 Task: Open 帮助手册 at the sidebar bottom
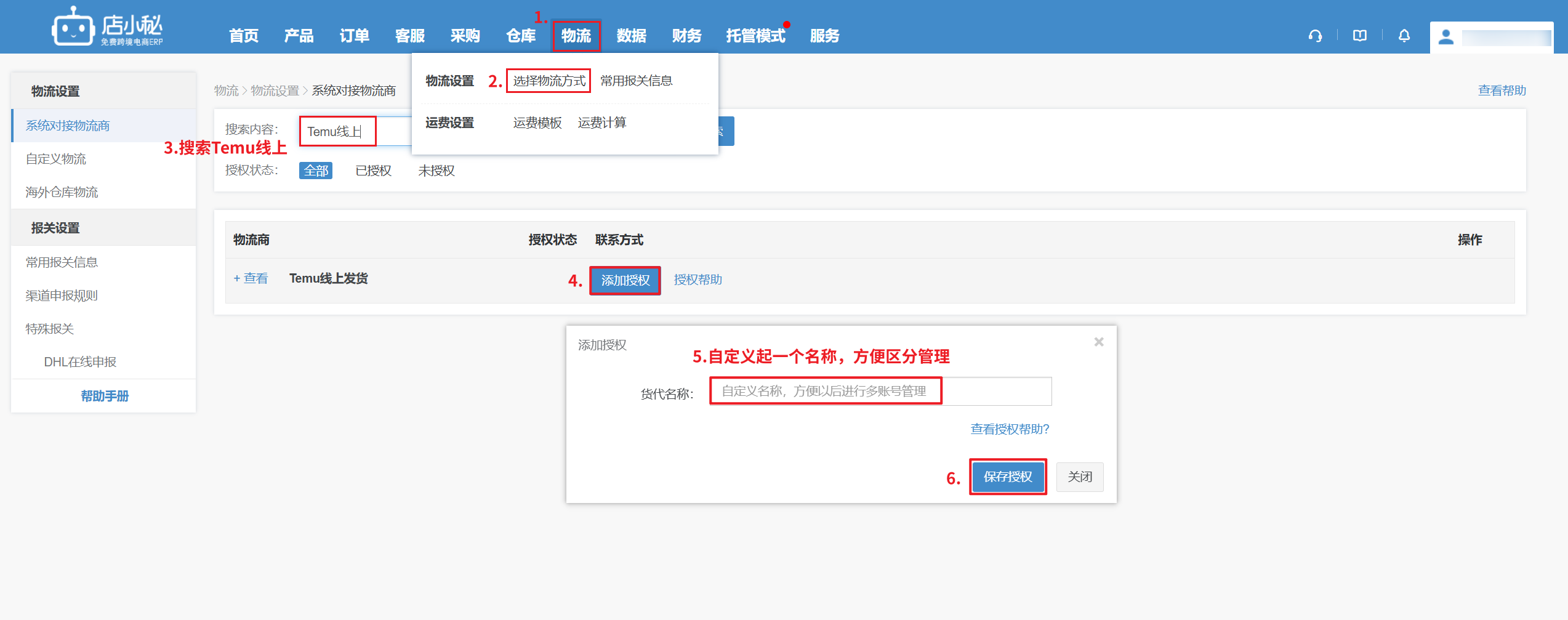point(105,396)
